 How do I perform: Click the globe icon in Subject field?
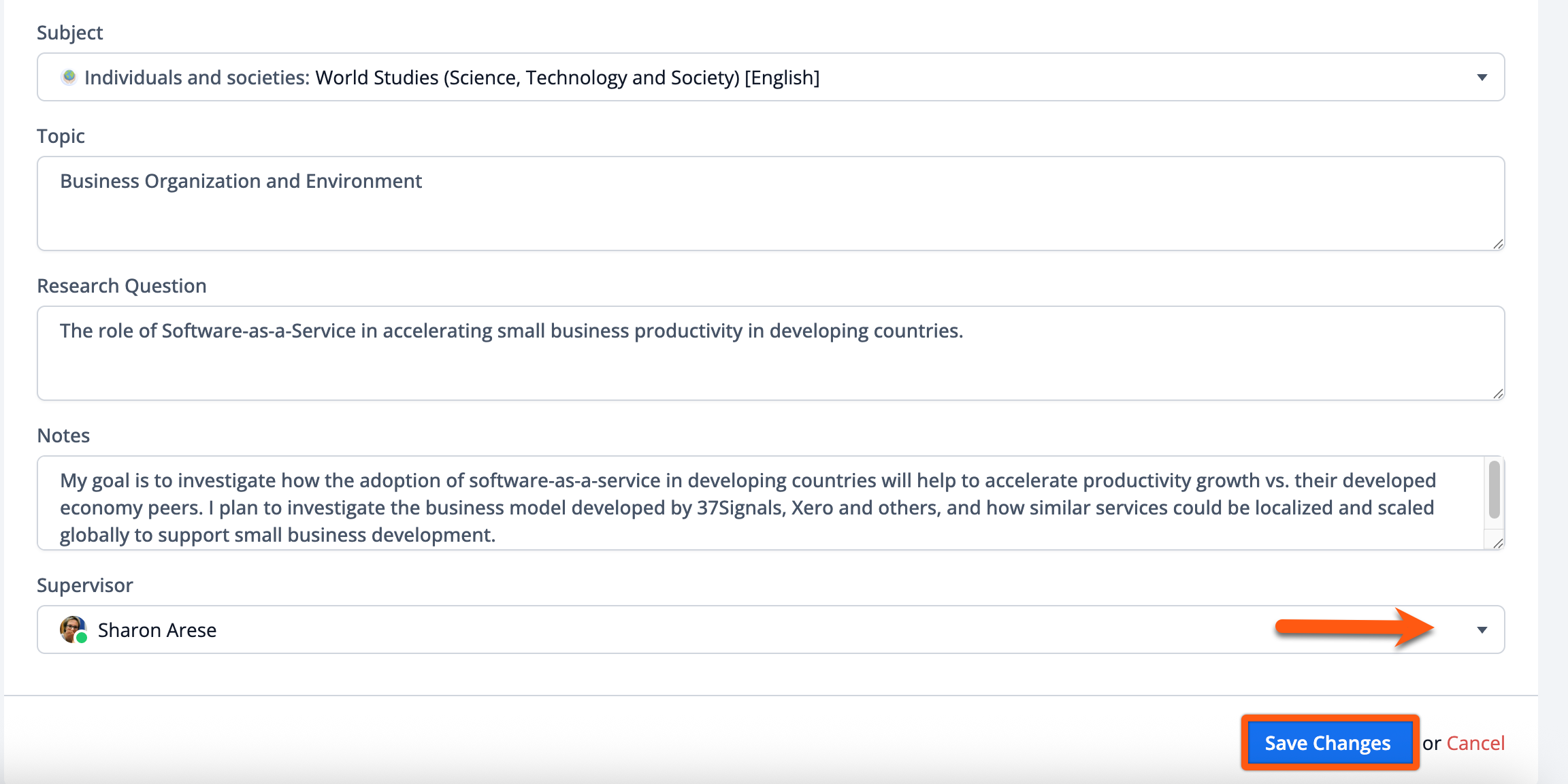tap(69, 77)
